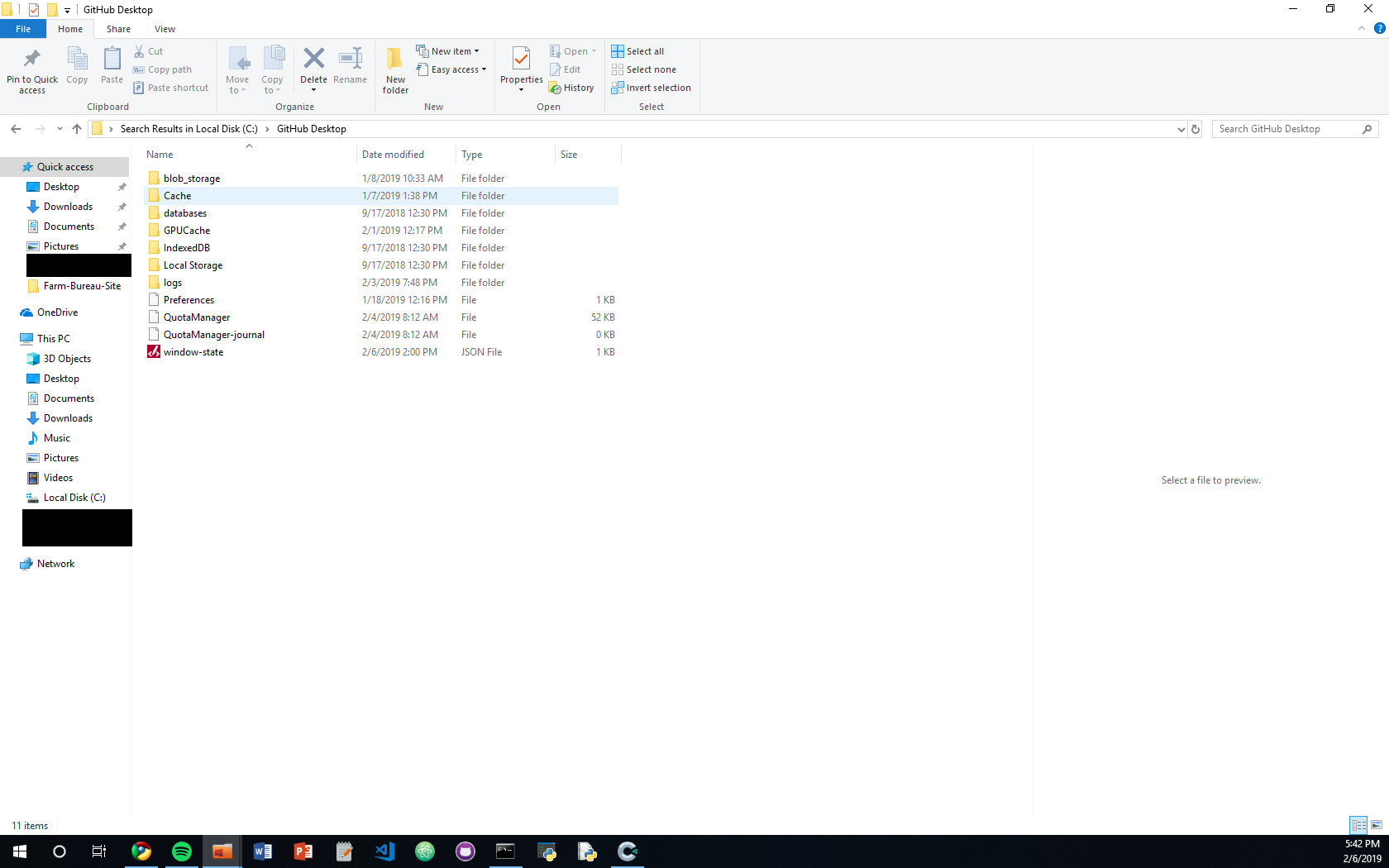Open 3D Objects under This PC
The height and width of the screenshot is (868, 1389).
[x=67, y=359]
